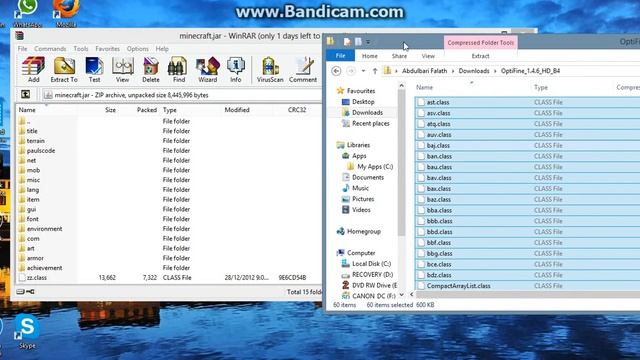The width and height of the screenshot is (640, 360).
Task: Select the achievement folder in WinRAR
Action: tap(44, 268)
